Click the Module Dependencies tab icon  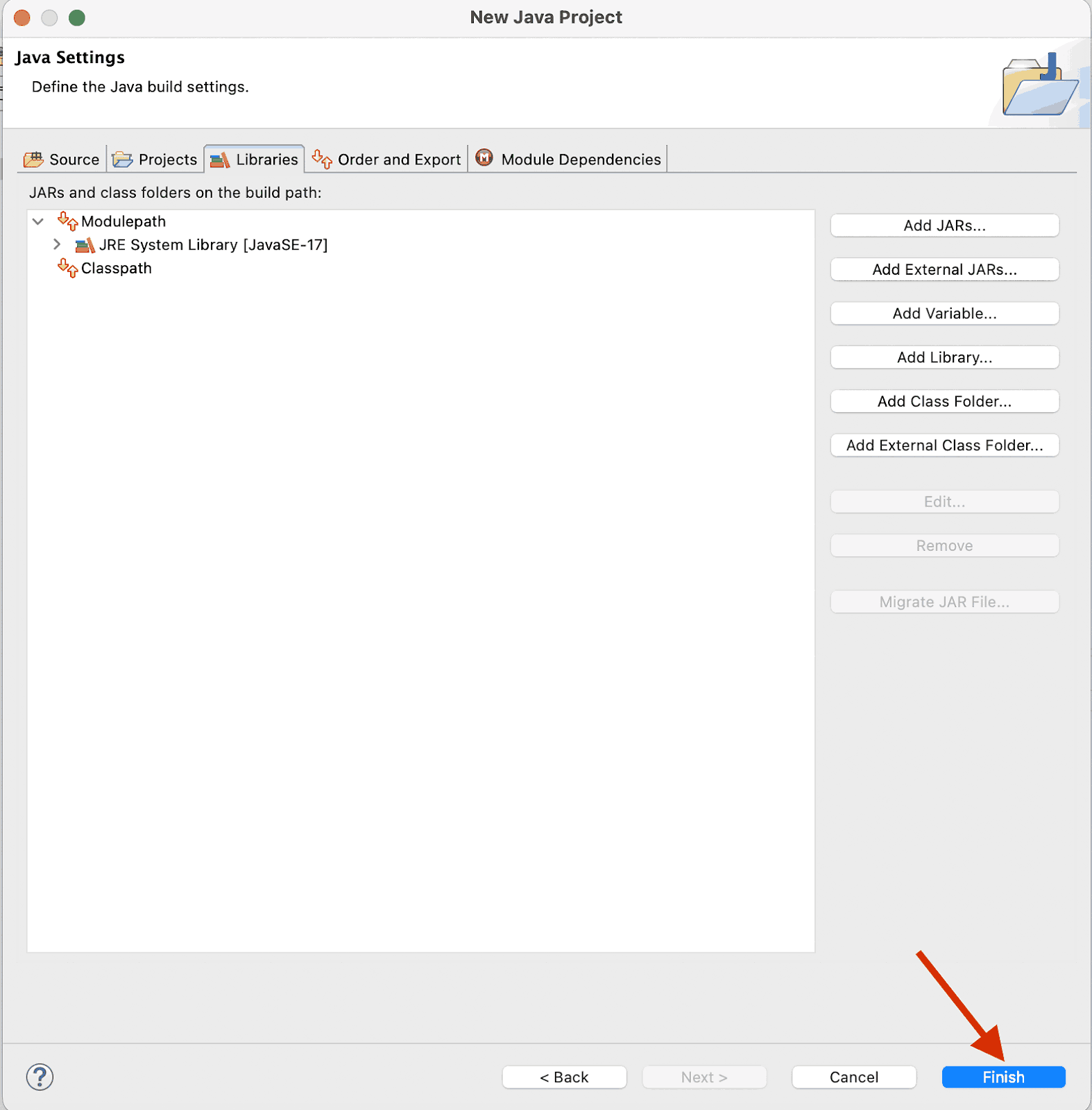click(x=484, y=158)
